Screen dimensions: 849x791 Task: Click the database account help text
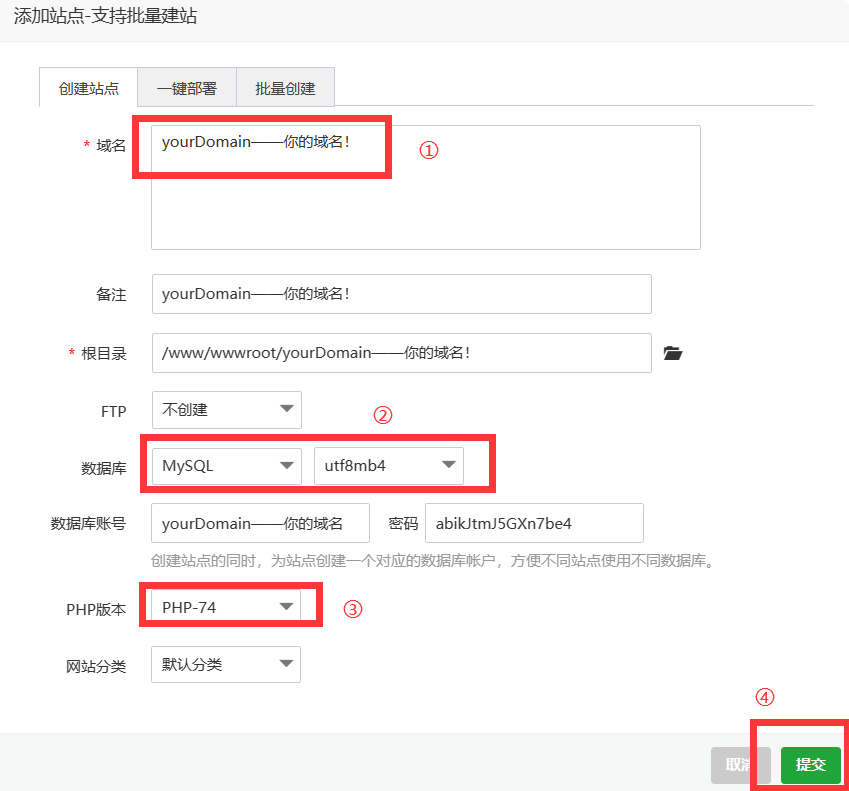coord(433,561)
